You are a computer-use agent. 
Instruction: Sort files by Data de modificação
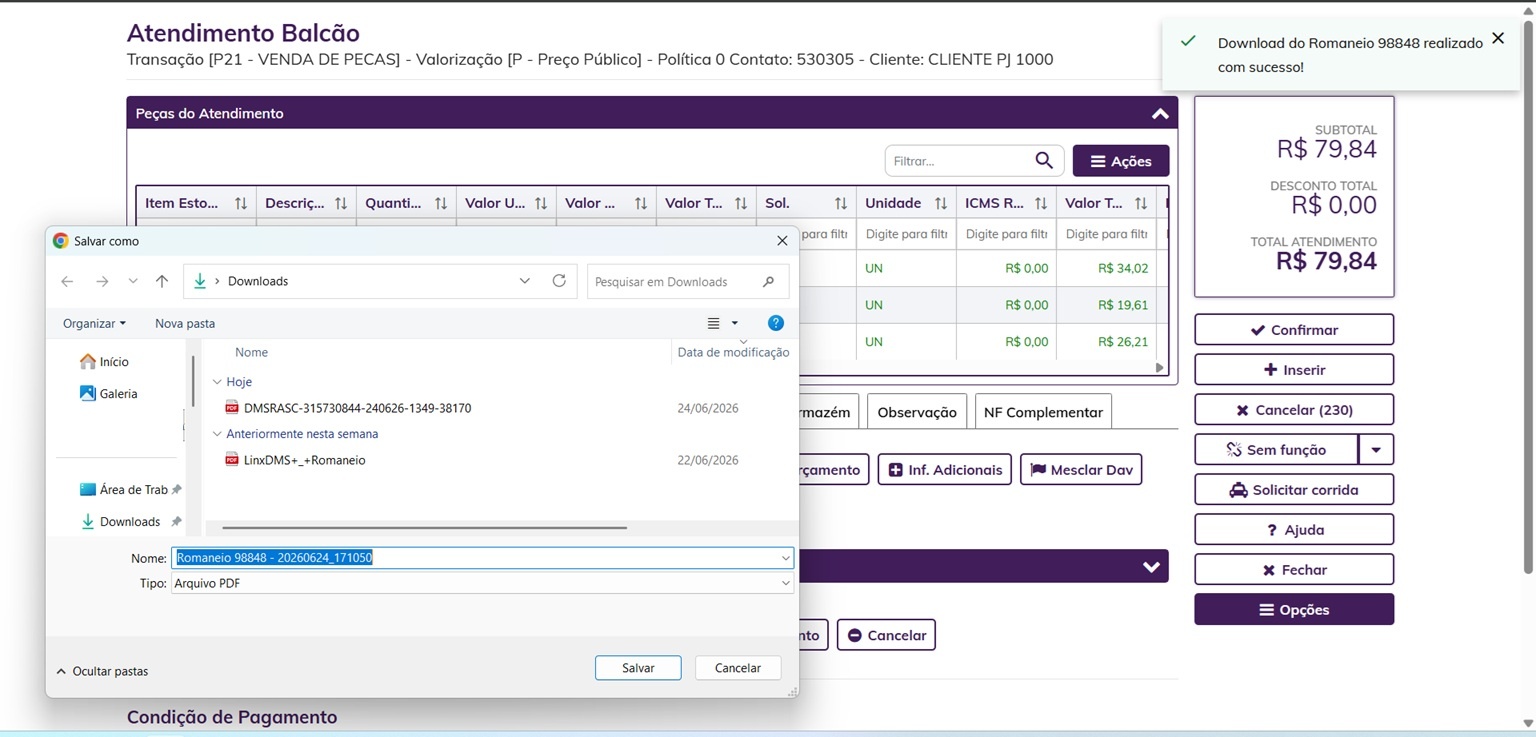click(733, 352)
